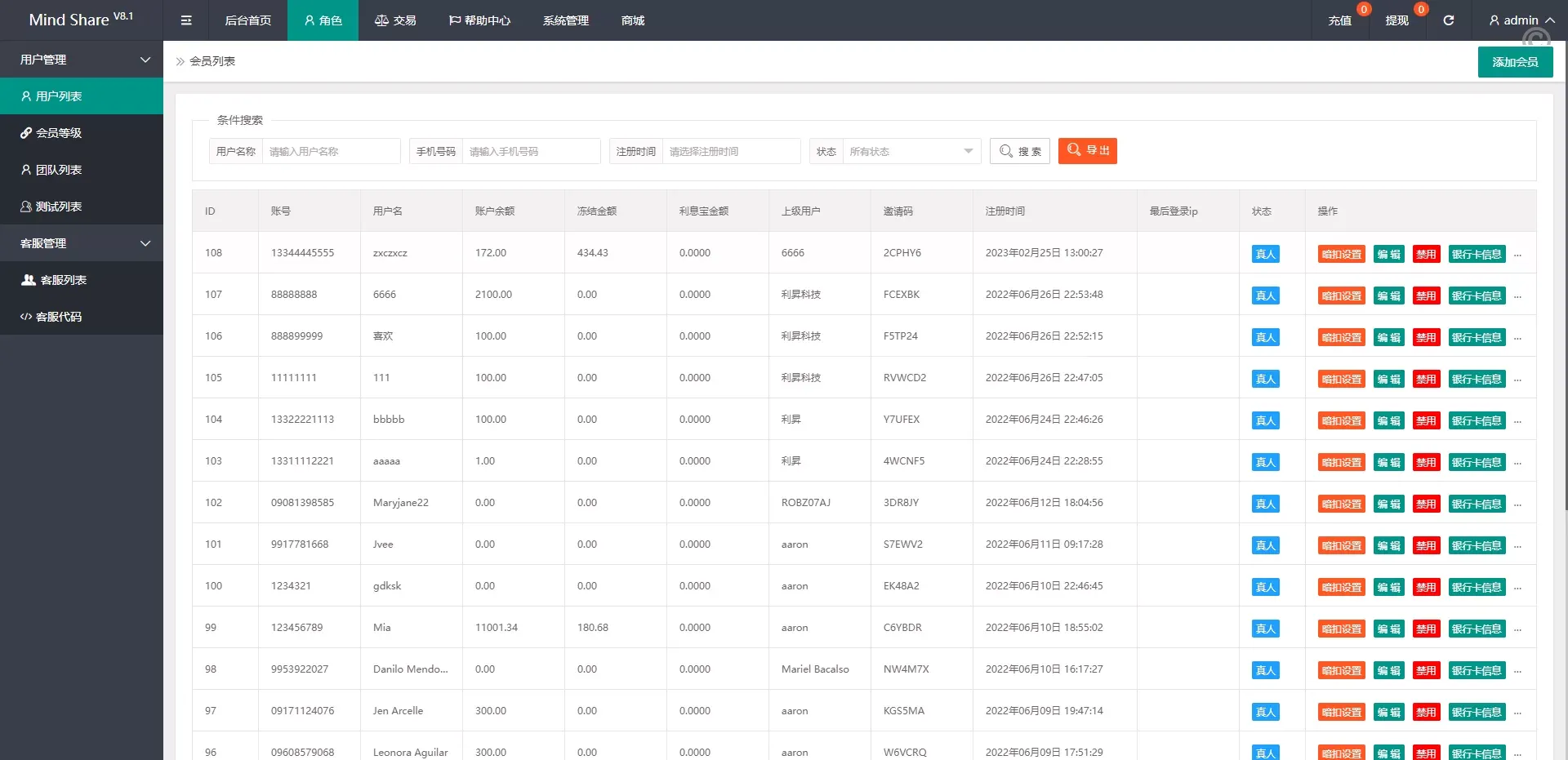Expand the admin account menu

click(x=1521, y=20)
